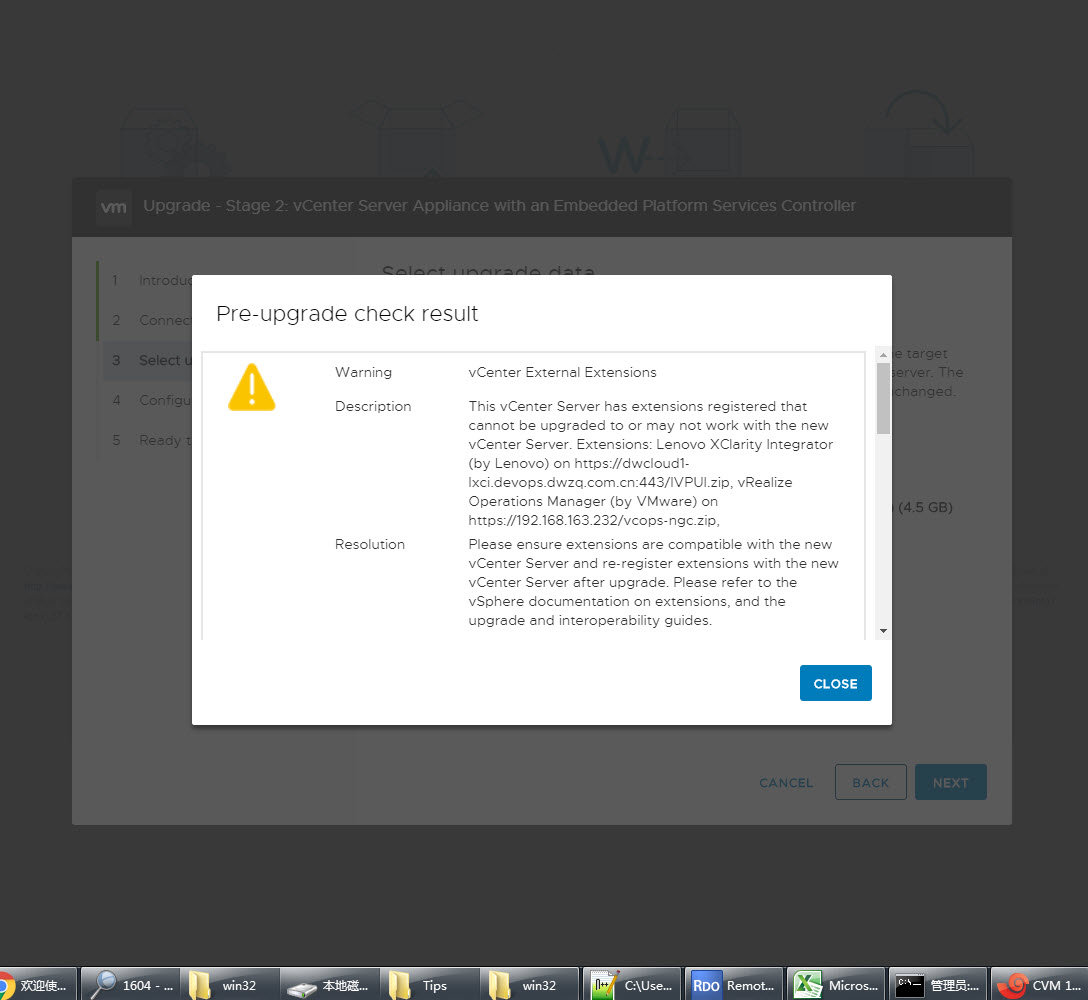Screen dimensions: 1088x1000
Task: Open the Tips folder taskbar button
Action: click(x=430, y=985)
